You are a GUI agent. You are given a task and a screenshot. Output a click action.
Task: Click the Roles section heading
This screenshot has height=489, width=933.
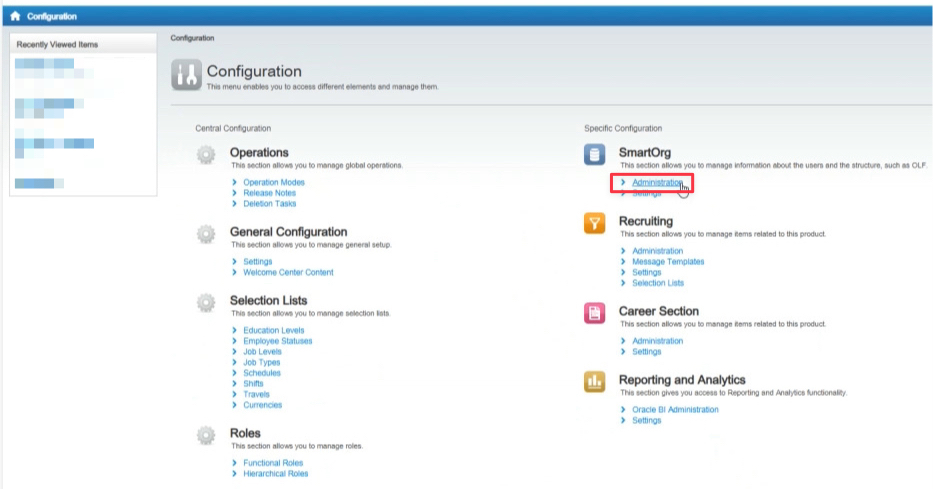245,433
